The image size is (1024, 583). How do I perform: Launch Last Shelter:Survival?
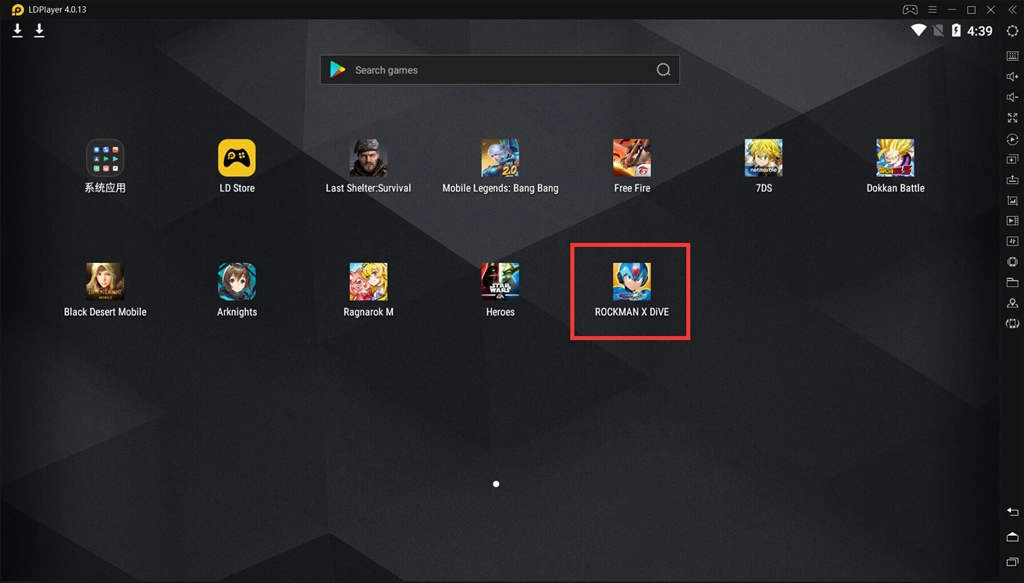pos(368,157)
